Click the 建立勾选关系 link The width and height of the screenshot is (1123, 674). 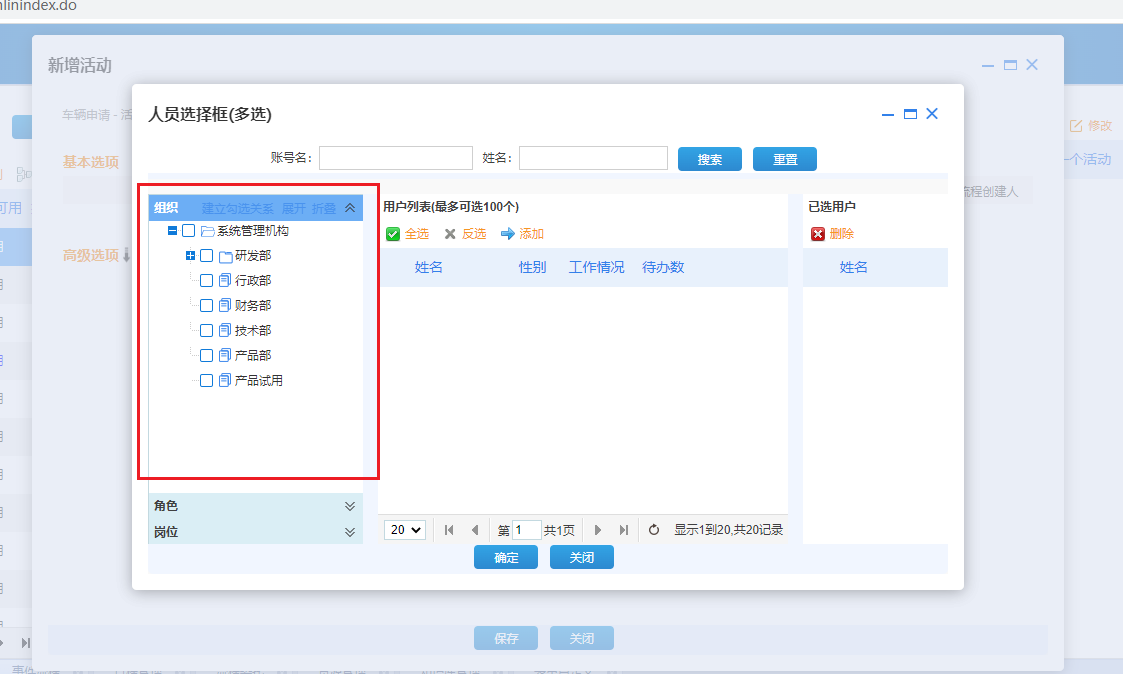point(238,208)
